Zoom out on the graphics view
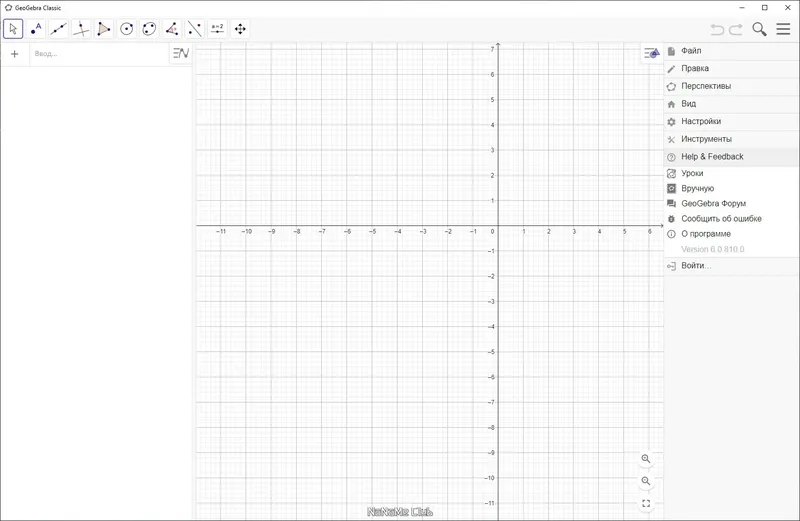The height and width of the screenshot is (521, 800). click(646, 481)
